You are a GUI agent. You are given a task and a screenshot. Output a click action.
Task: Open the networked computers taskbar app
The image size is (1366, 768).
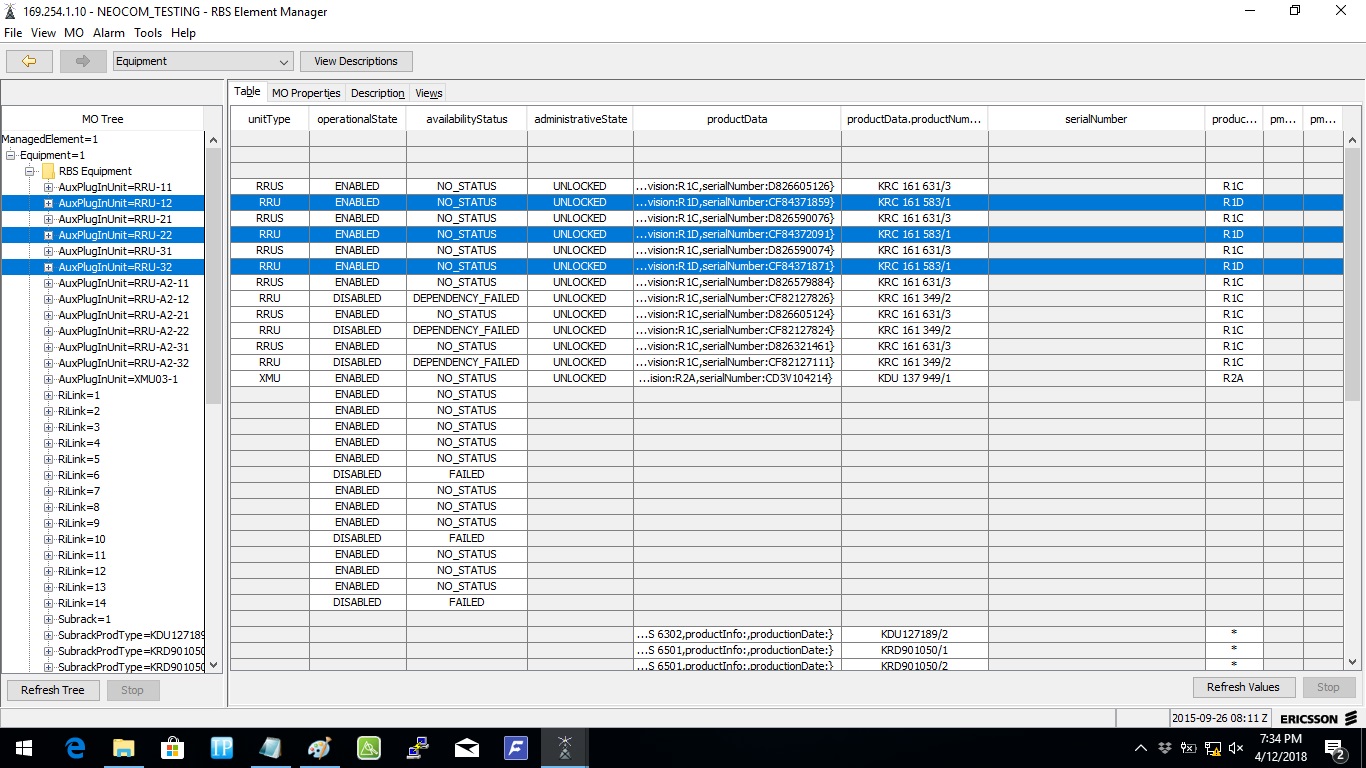[418, 748]
